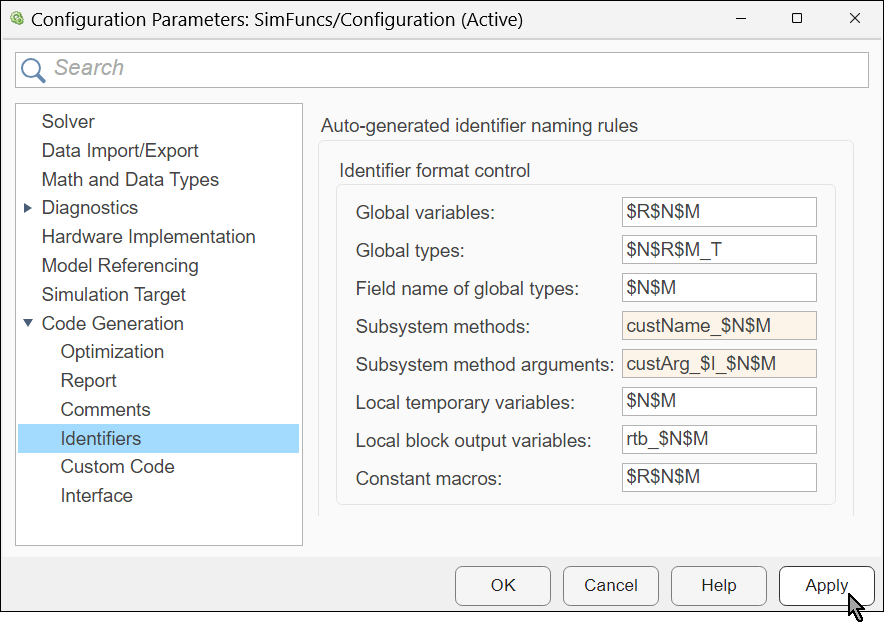Viewport: 884px width, 623px height.
Task: Click the search magnifier icon
Action: point(33,69)
